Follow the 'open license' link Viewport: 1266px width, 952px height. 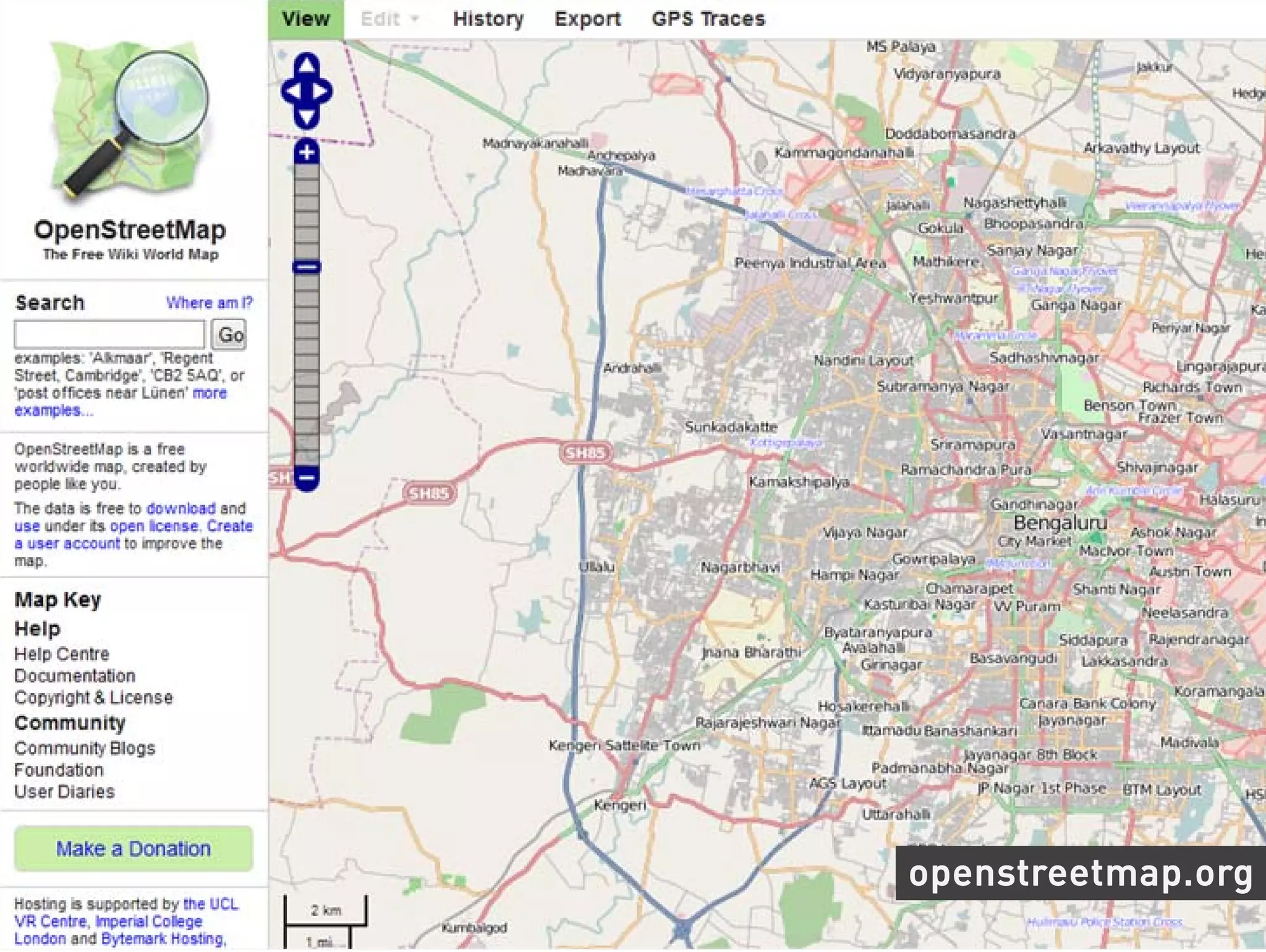[x=155, y=526]
